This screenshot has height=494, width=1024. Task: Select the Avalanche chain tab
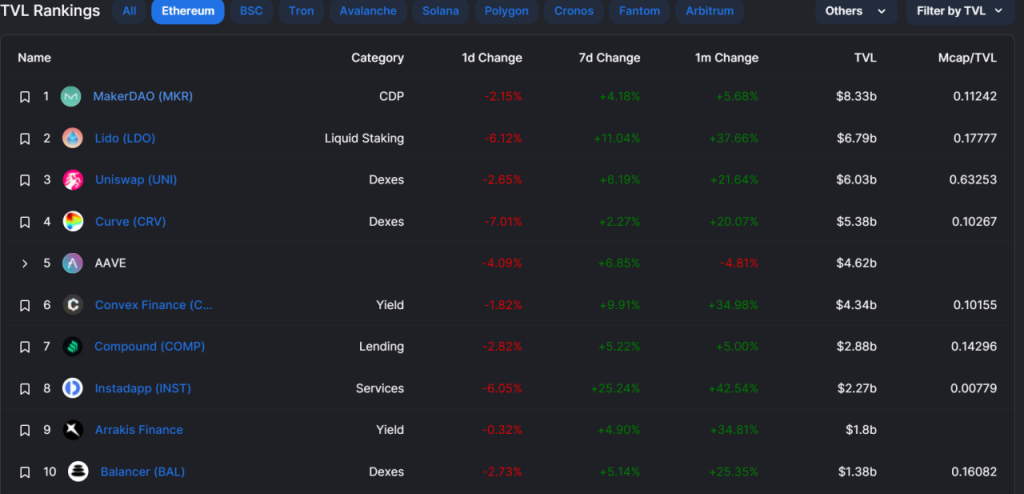(368, 11)
